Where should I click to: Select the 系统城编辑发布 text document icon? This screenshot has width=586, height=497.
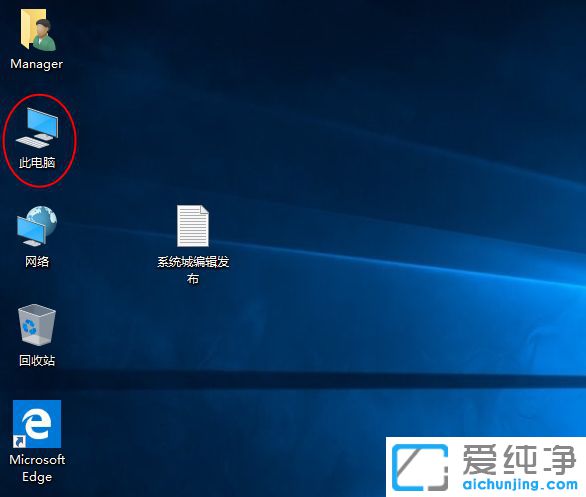point(193,226)
